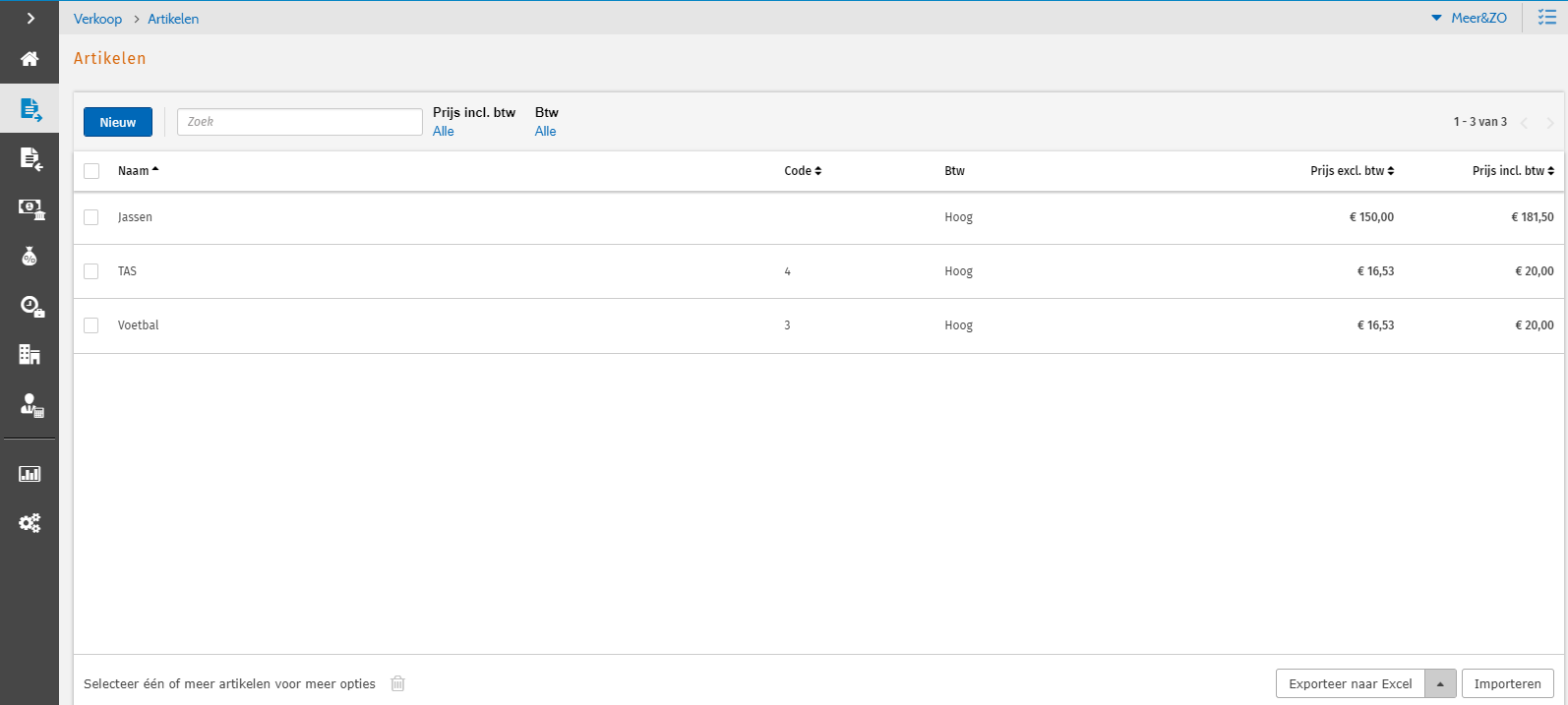Go to Verkoop in the breadcrumb

point(97,19)
